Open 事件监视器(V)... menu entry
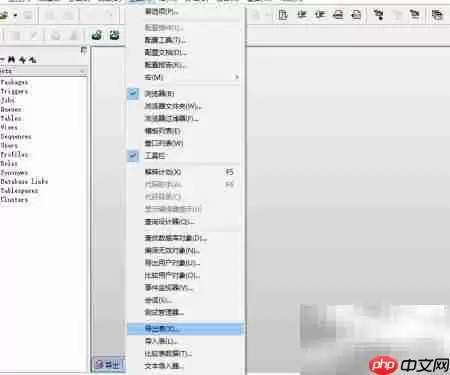 184,288
